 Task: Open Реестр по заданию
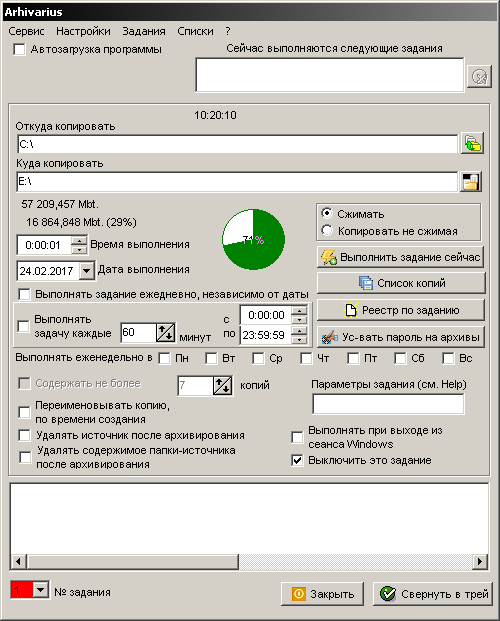[401, 310]
